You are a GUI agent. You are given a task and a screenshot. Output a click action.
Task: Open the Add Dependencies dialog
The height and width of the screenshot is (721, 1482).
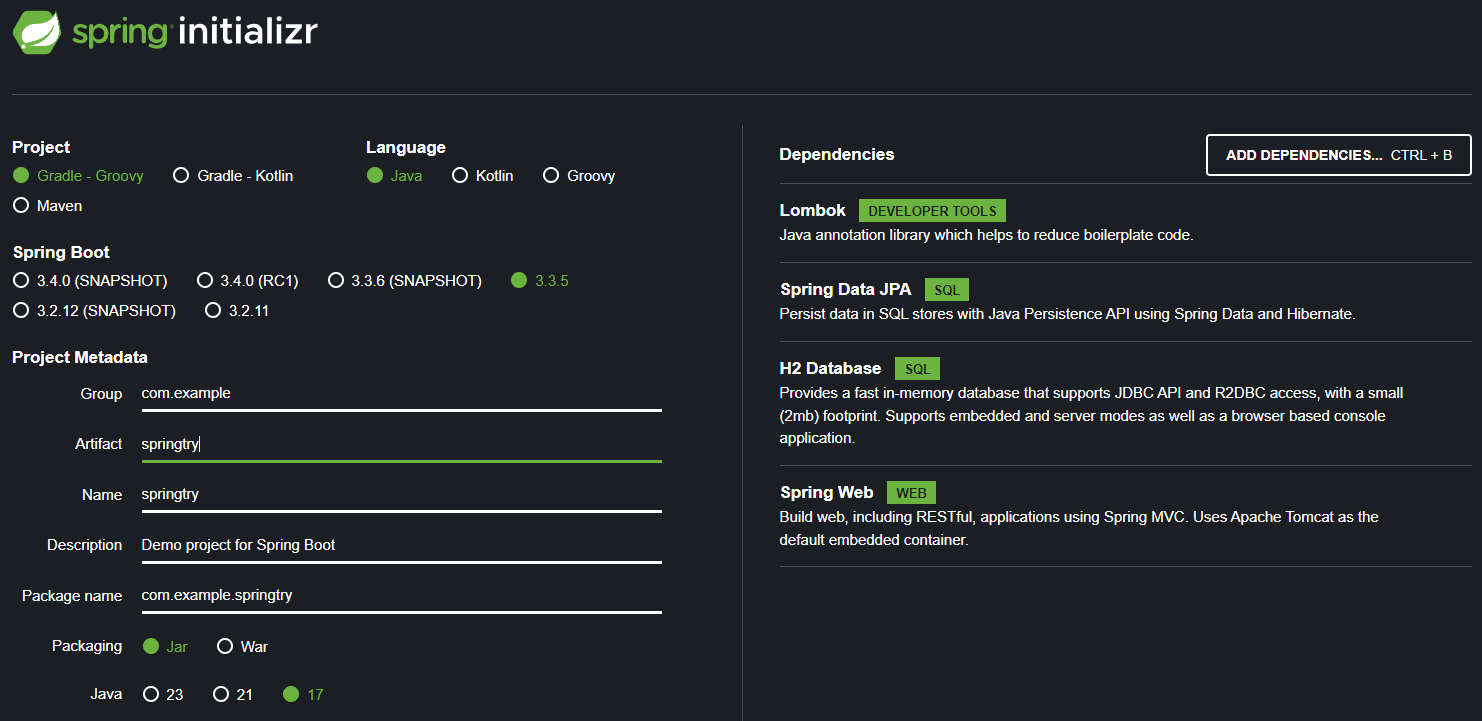[x=1339, y=155]
